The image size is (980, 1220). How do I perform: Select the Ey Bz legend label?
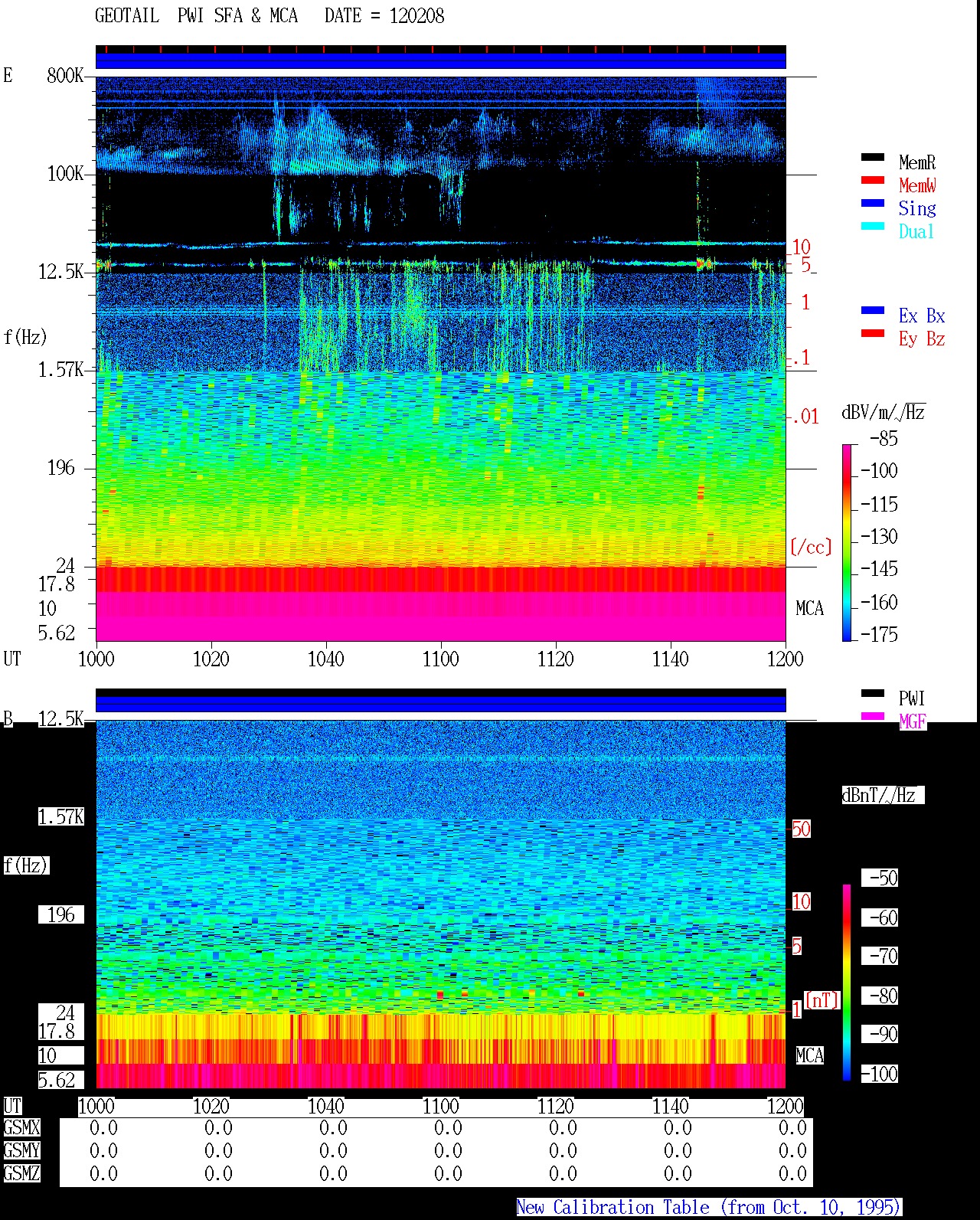[x=922, y=339]
